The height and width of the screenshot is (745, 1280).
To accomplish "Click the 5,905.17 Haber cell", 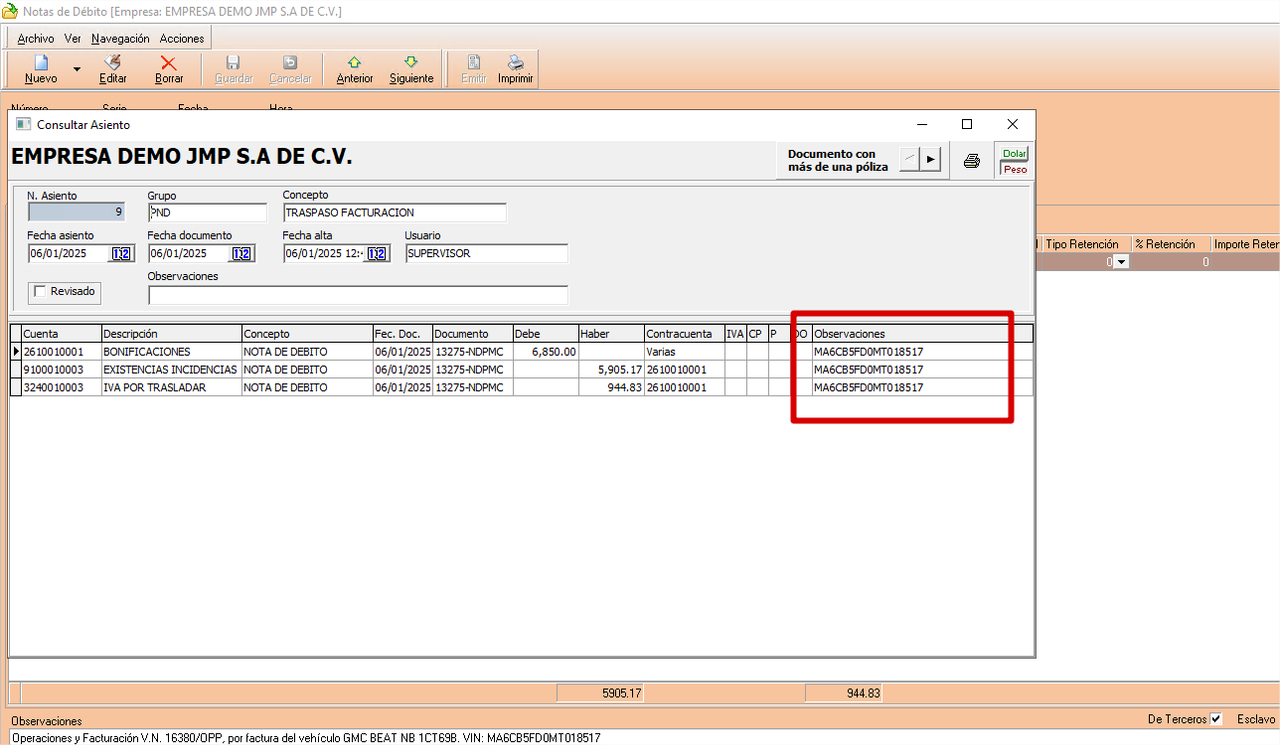I will point(611,370).
